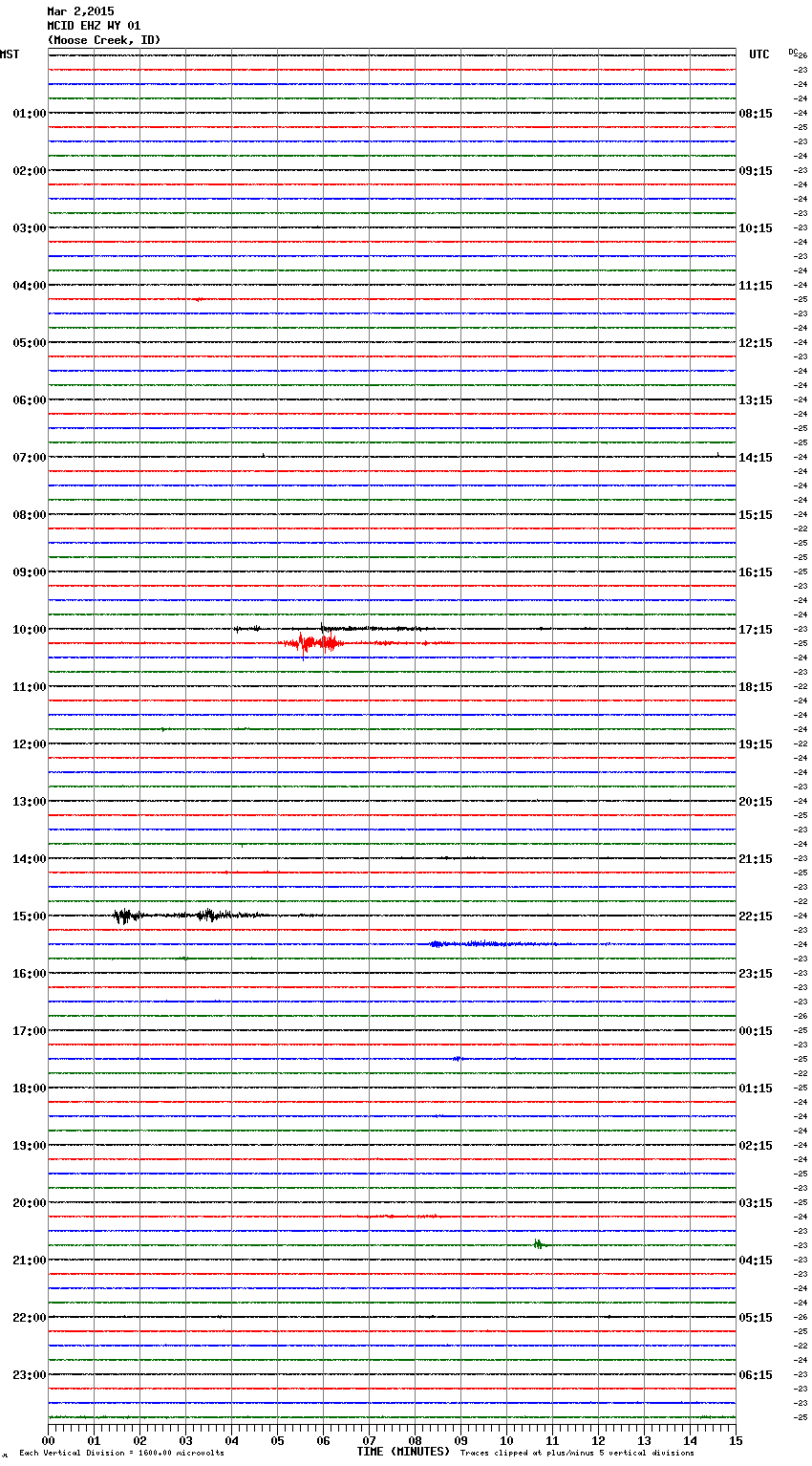Click the location label '(Moose Creek, ID)'
The image size is (812, 1466).
click(104, 40)
